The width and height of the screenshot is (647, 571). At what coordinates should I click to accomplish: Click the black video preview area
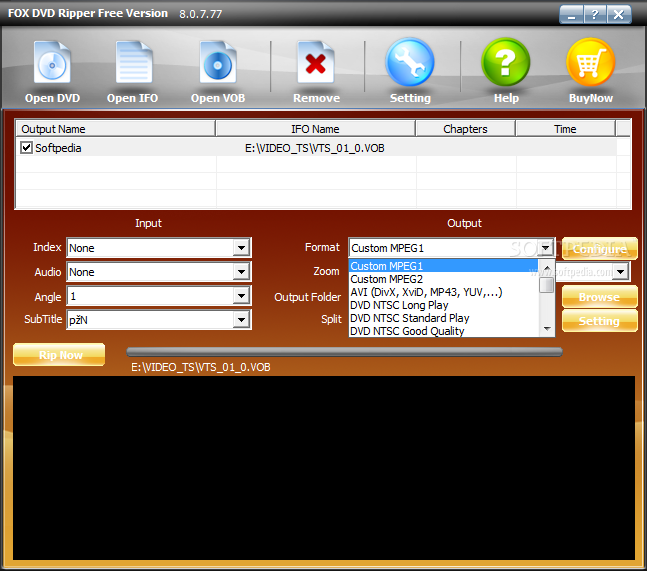pyautogui.click(x=324, y=467)
